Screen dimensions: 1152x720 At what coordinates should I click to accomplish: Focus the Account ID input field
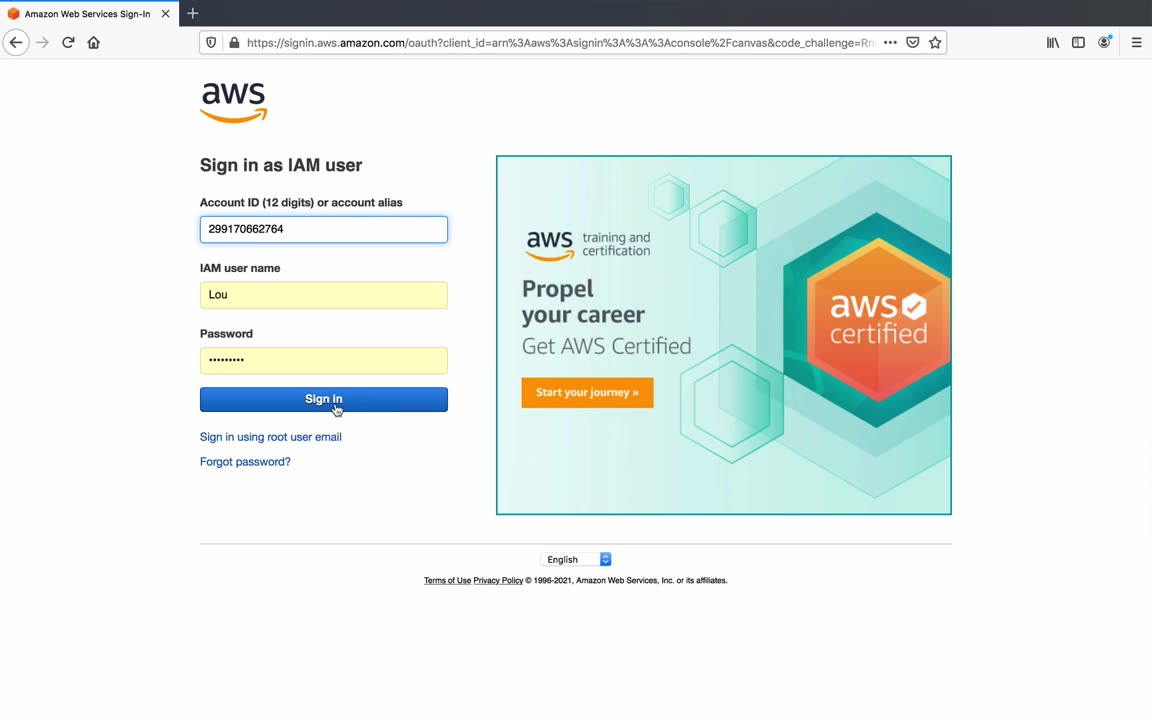(323, 229)
